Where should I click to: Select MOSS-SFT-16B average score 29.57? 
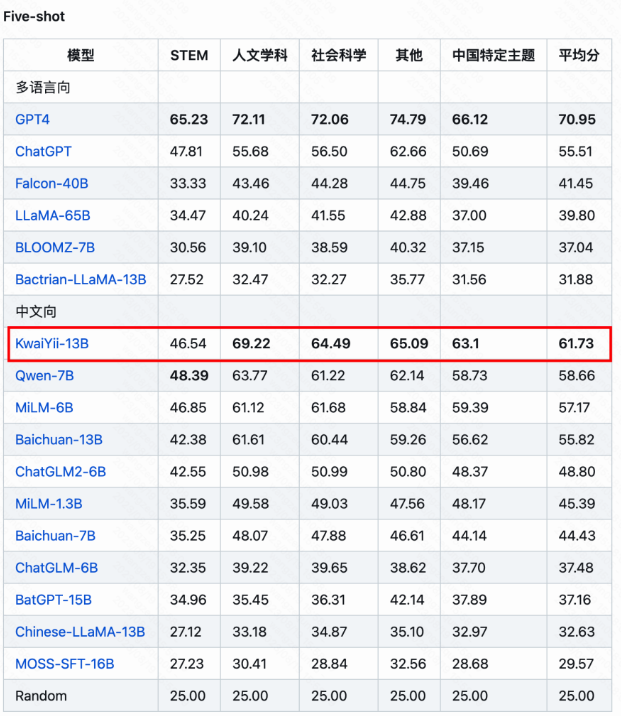pos(576,663)
